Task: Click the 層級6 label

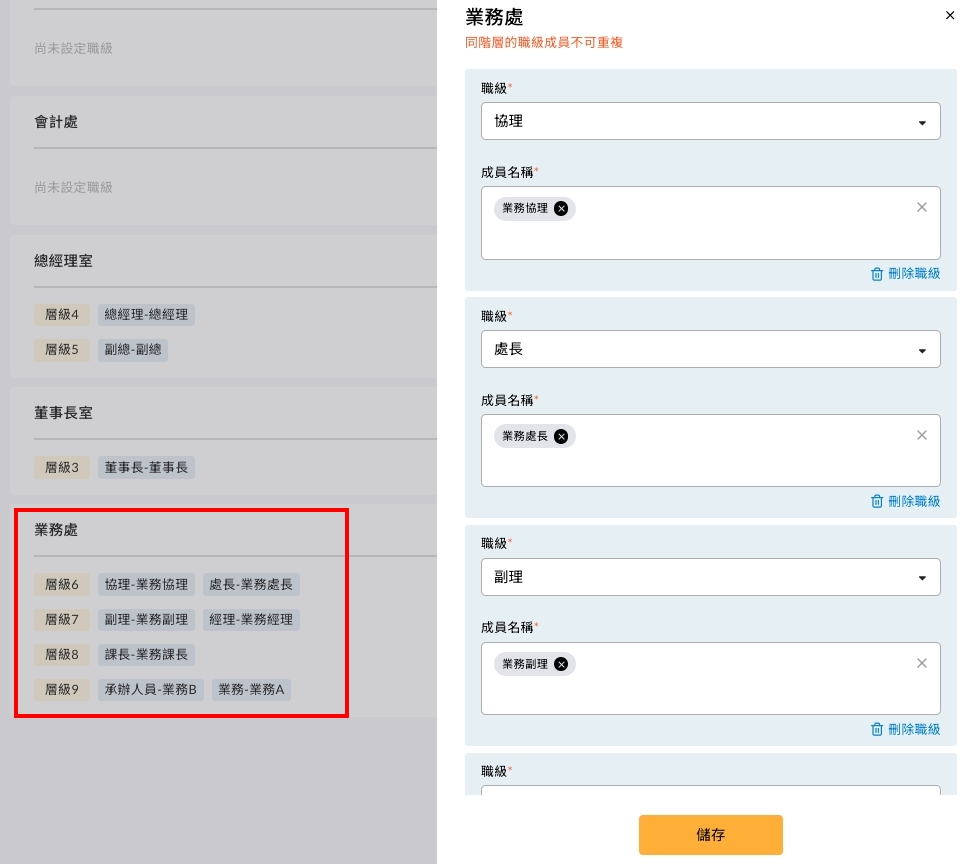Action: tap(62, 585)
